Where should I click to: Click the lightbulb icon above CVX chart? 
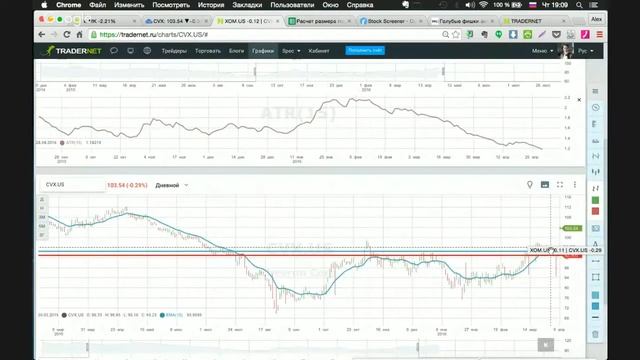(x=530, y=184)
